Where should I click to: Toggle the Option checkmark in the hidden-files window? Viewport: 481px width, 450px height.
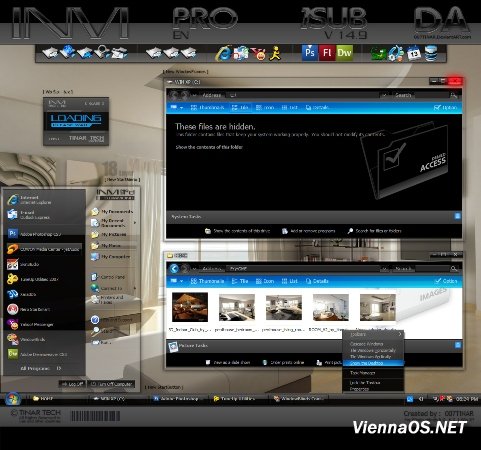[x=446, y=107]
